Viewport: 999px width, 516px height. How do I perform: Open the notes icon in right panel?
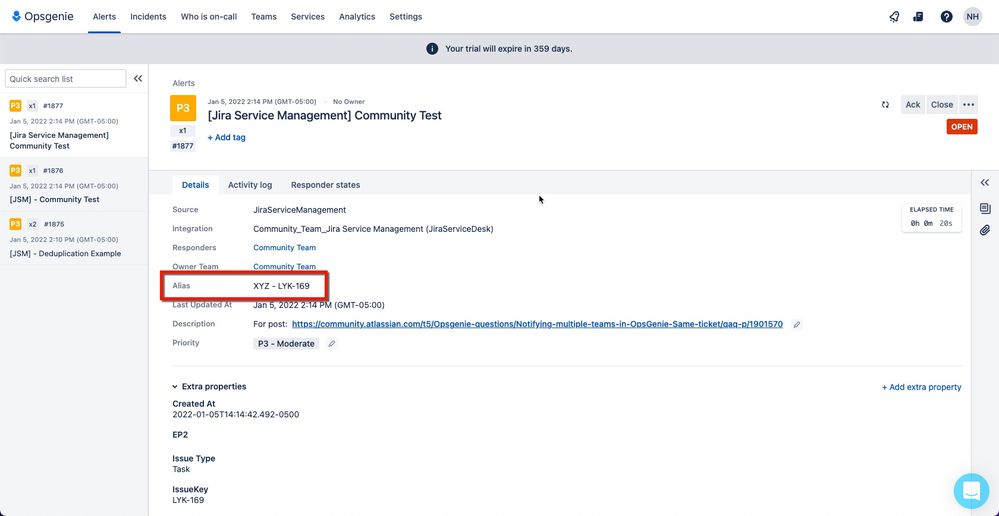pyautogui.click(x=984, y=208)
